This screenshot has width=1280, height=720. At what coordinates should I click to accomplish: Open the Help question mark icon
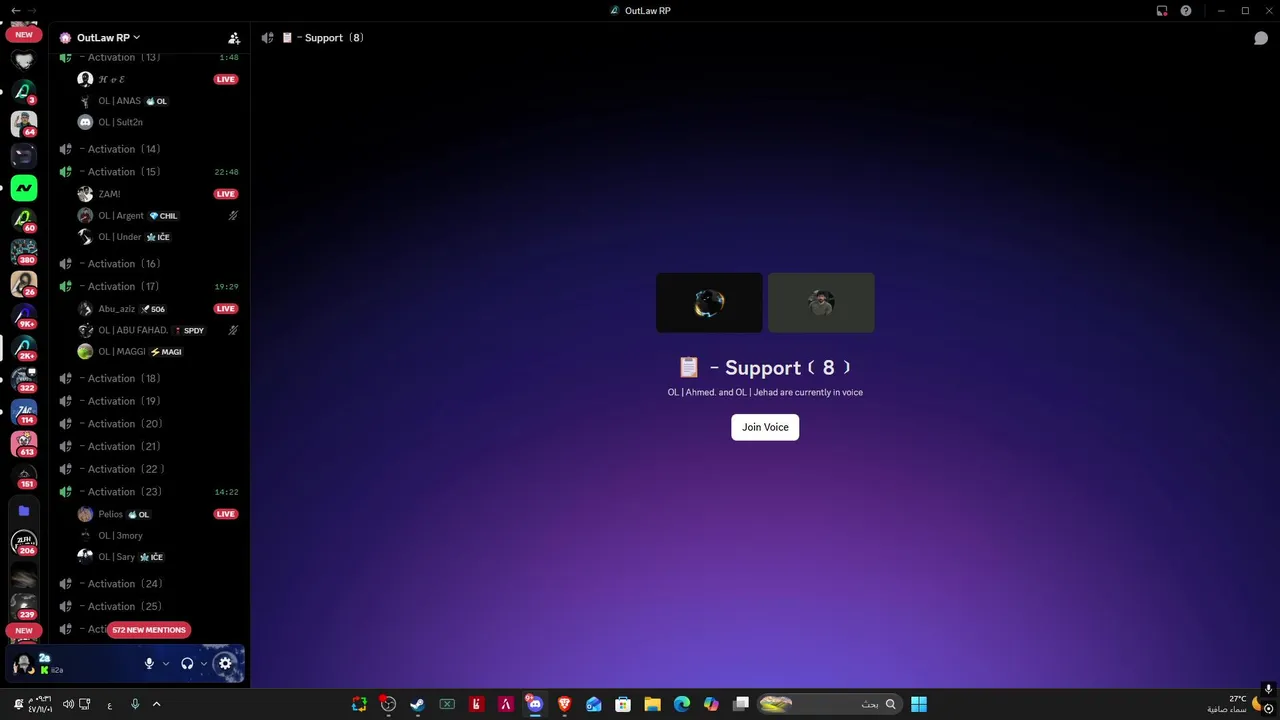(x=1186, y=10)
